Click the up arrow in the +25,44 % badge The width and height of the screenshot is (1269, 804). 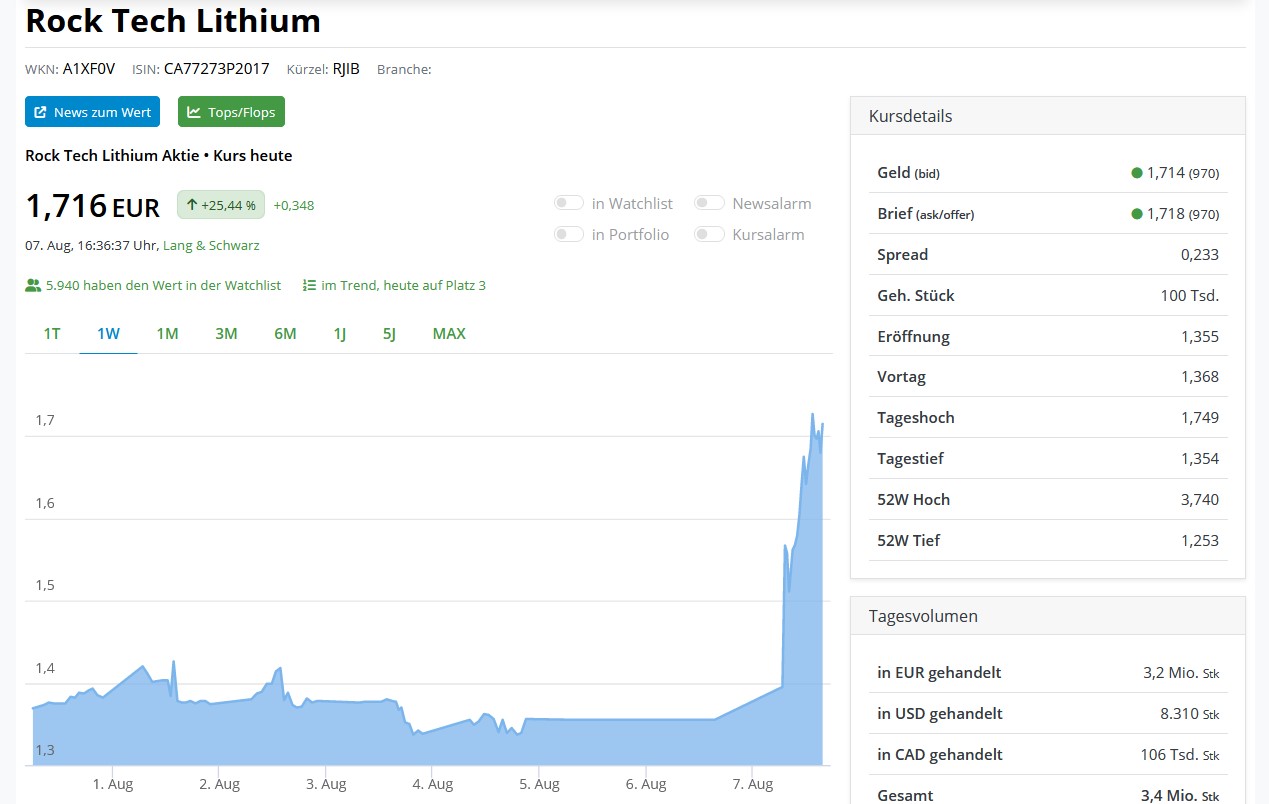pos(192,205)
